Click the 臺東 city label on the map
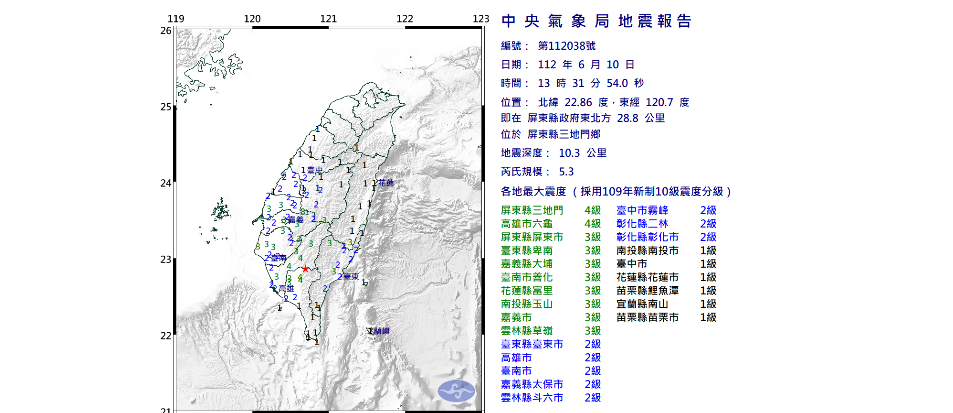Viewport: 953px width, 413px height. point(351,276)
